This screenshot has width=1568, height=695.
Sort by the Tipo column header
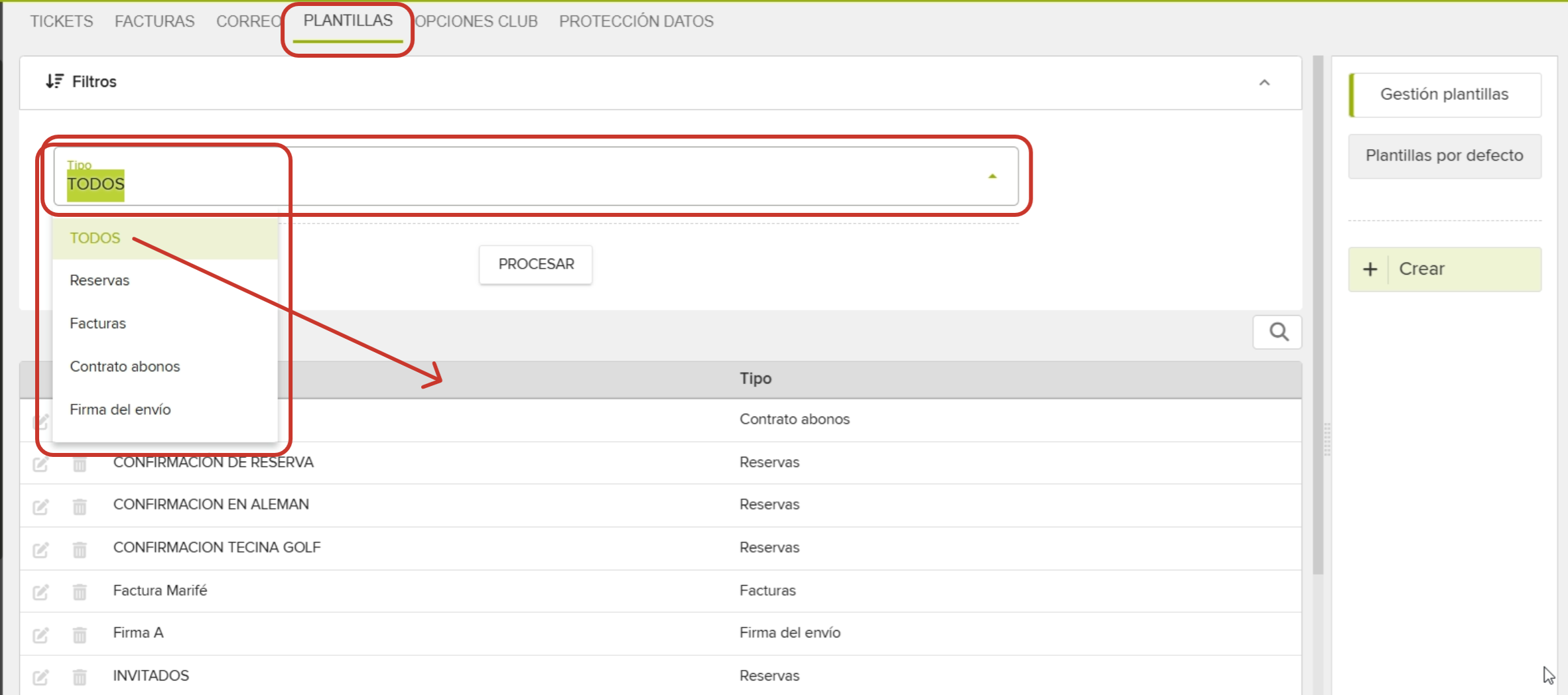pyautogui.click(x=755, y=379)
